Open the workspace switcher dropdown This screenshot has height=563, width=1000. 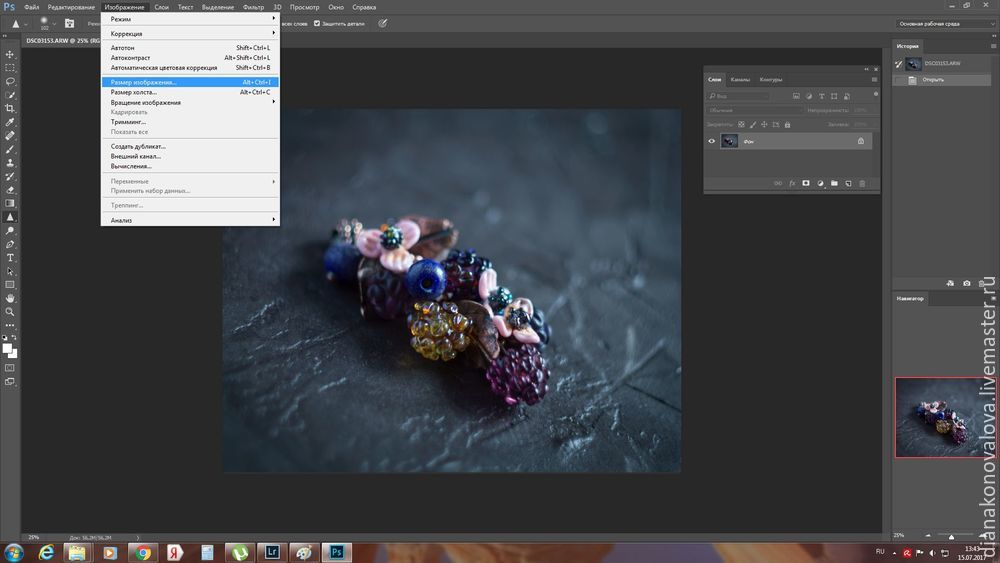(945, 24)
